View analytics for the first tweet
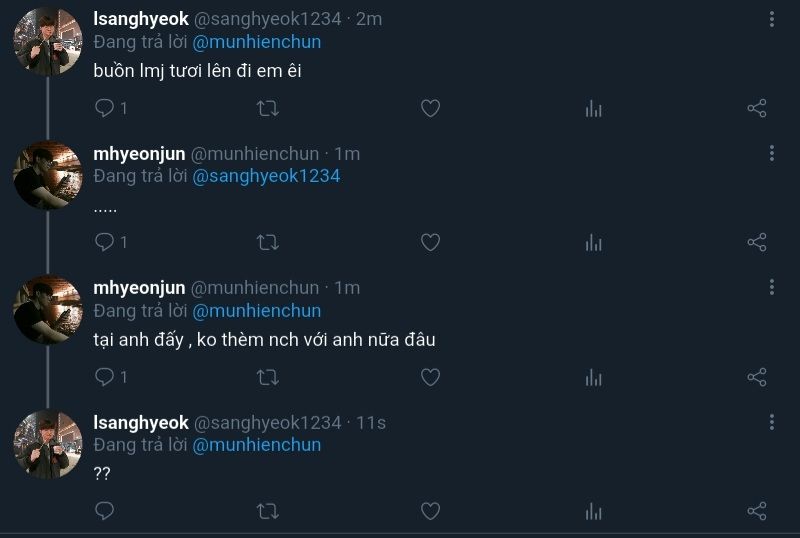 [x=594, y=108]
